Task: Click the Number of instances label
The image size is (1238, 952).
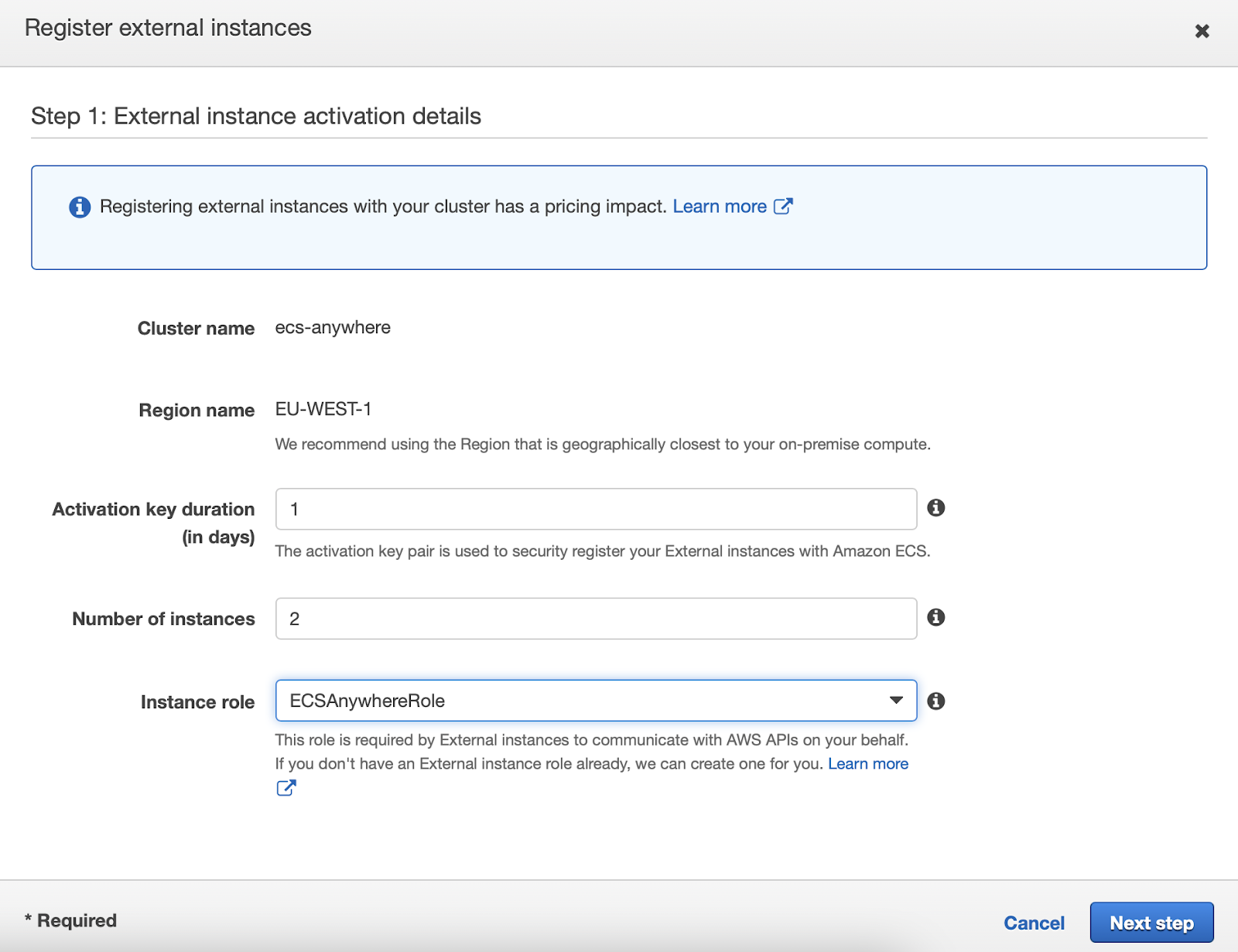Action: [x=163, y=619]
